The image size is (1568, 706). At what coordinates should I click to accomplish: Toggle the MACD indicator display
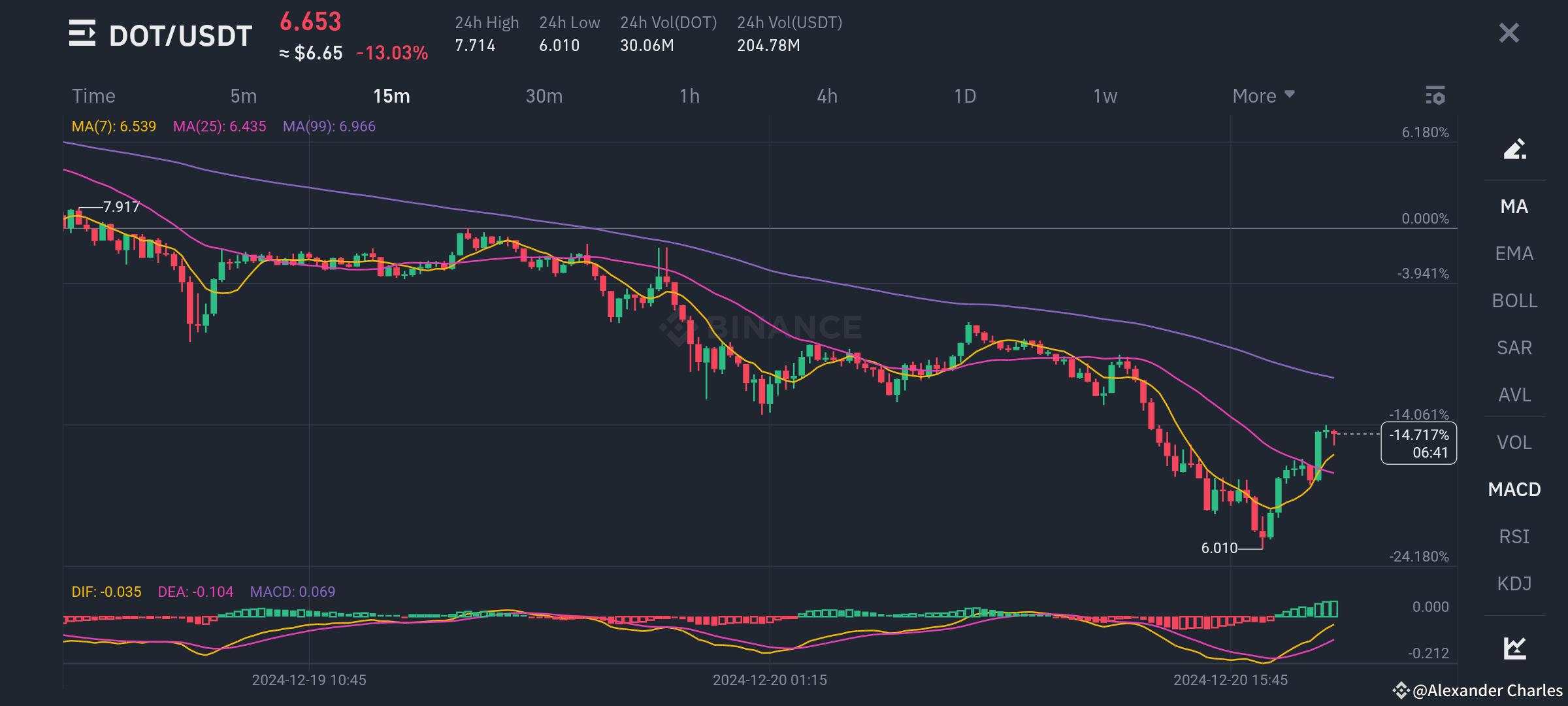(1514, 489)
